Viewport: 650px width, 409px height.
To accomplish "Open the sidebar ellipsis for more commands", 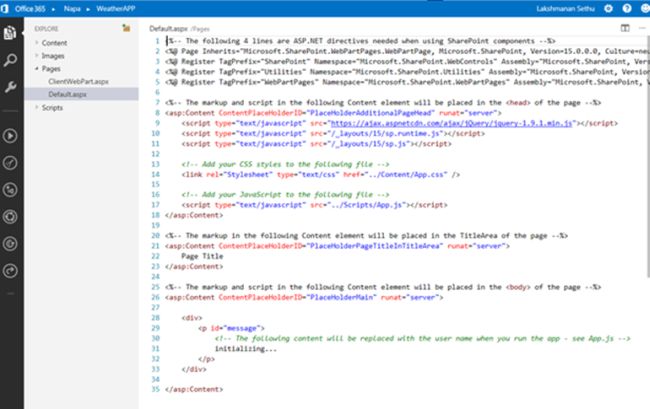I will (10, 293).
